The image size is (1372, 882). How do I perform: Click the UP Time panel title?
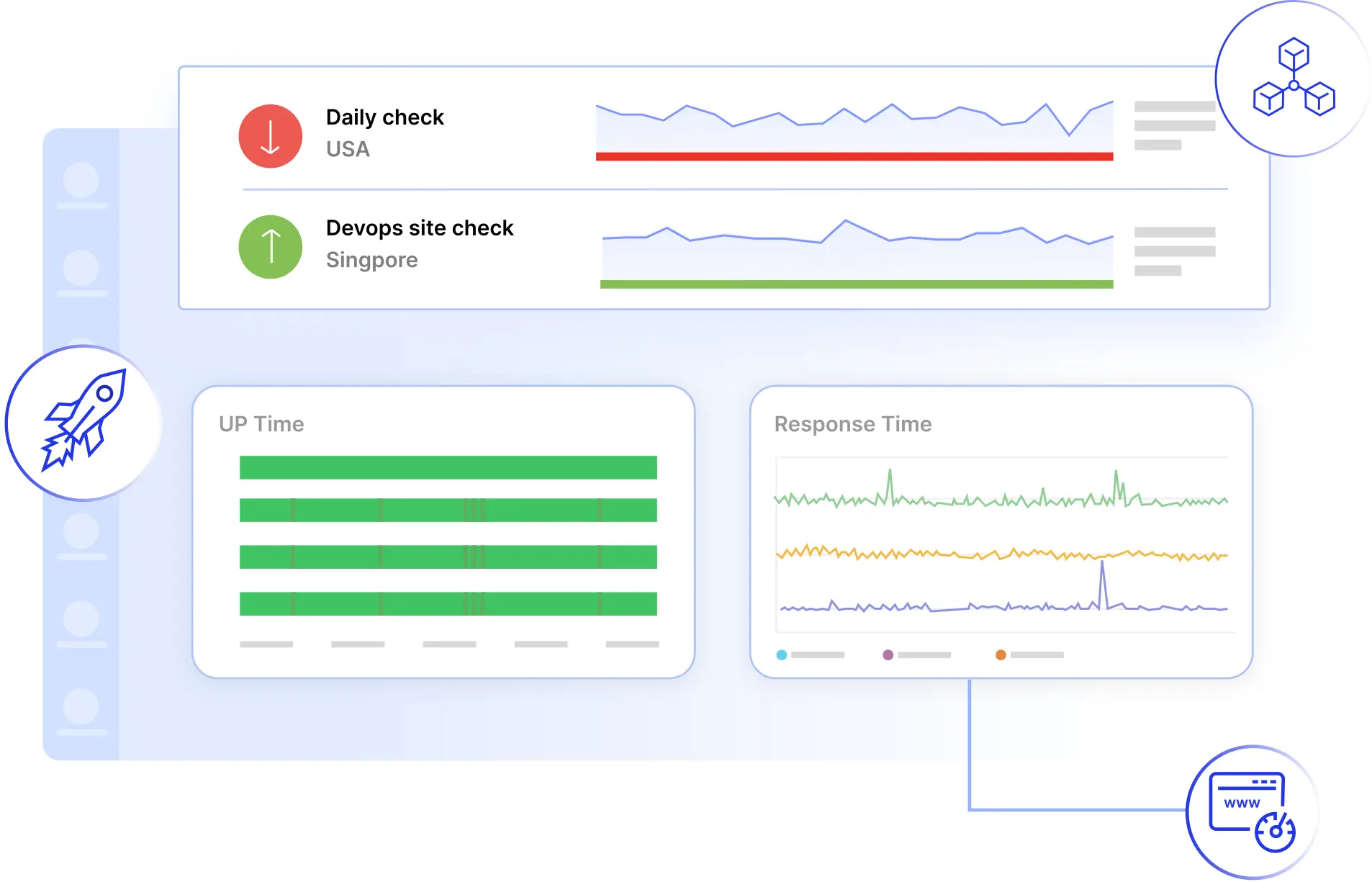[x=261, y=424]
